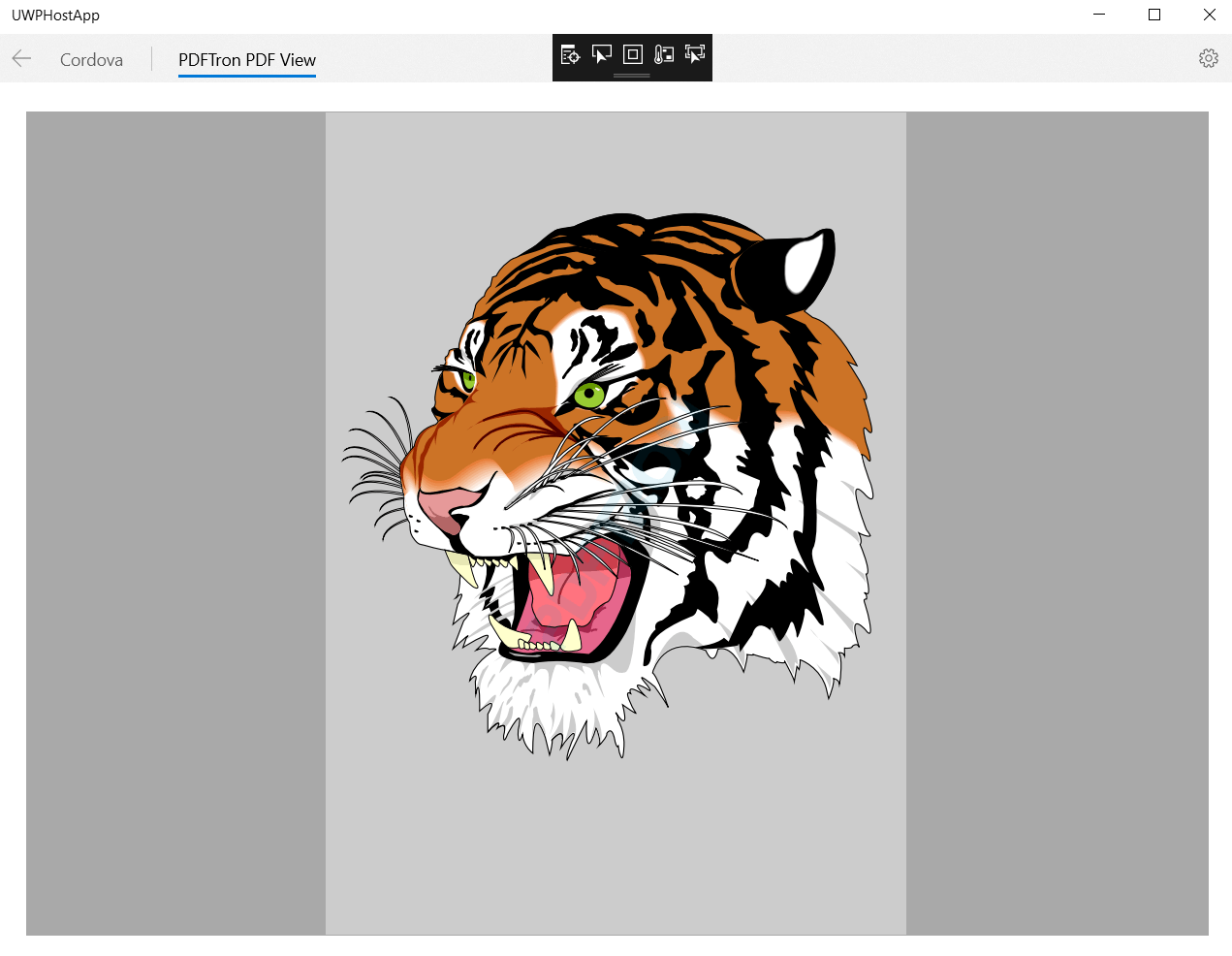Select the PDFTron PDF View tab
Screen dimensions: 1232x956
tap(247, 60)
